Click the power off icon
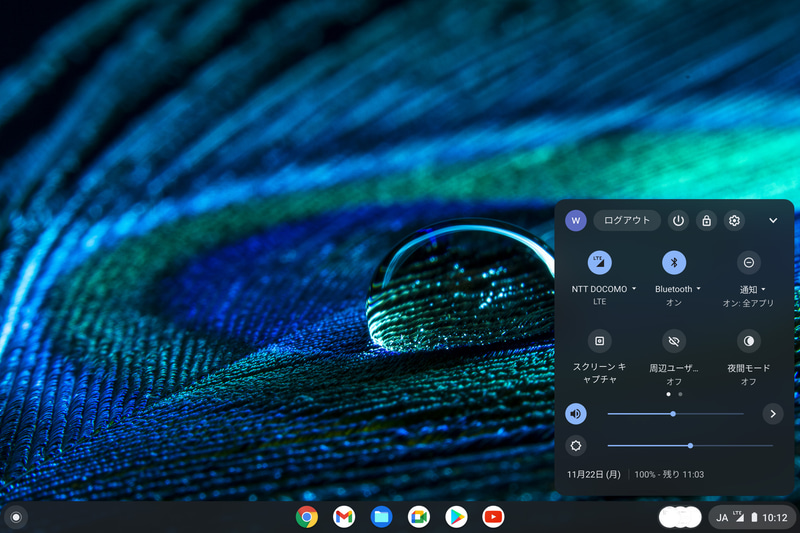 [678, 220]
